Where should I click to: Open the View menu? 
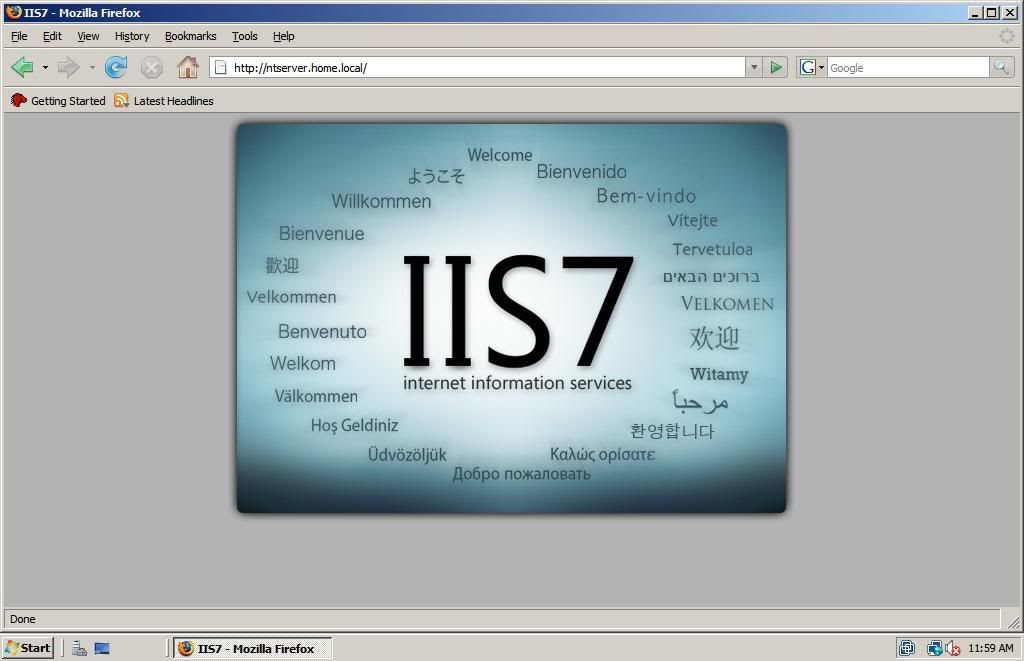(88, 36)
